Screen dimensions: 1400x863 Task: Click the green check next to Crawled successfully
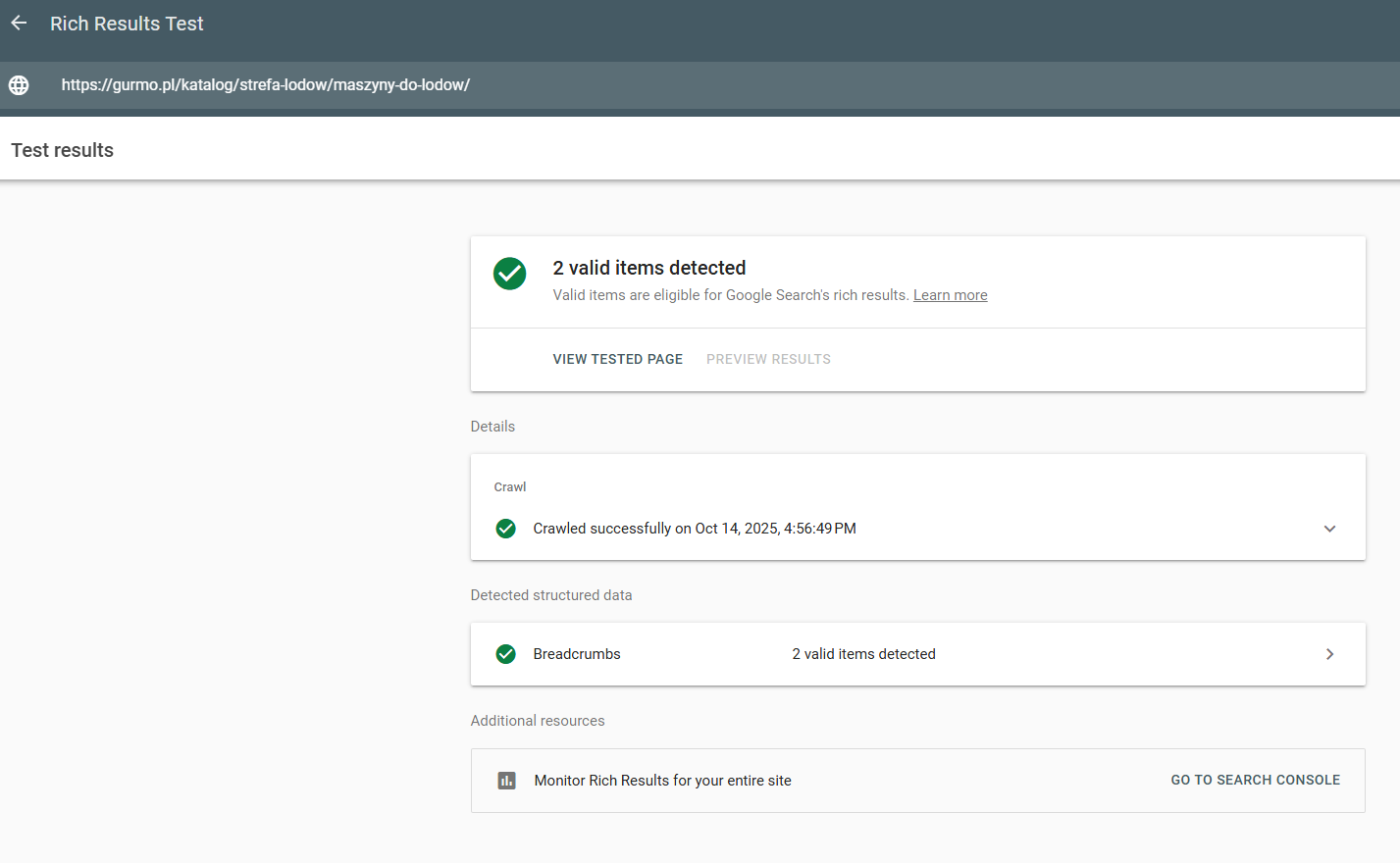pyautogui.click(x=506, y=529)
